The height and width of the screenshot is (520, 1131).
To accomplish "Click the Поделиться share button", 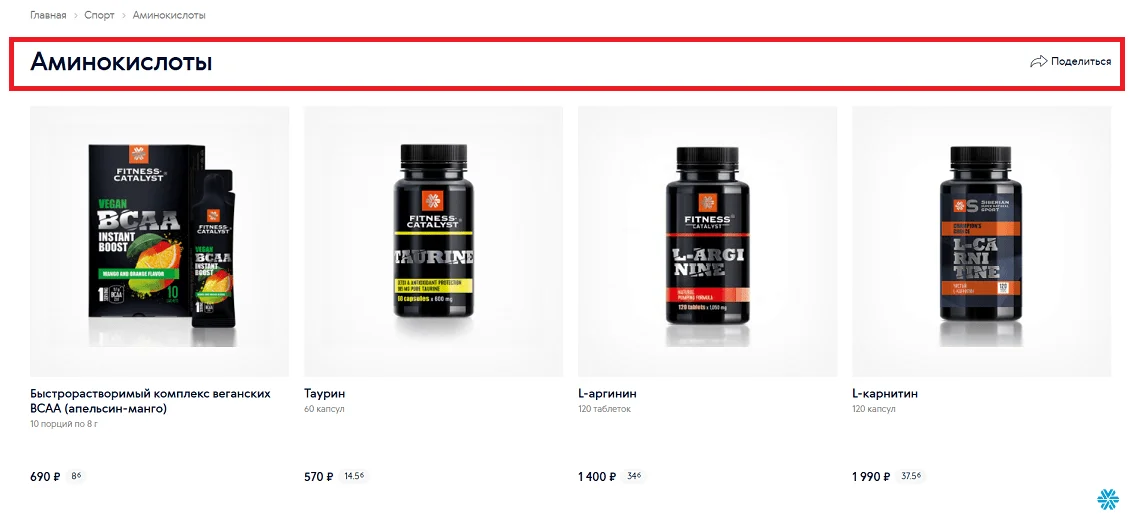I will [x=1070, y=62].
